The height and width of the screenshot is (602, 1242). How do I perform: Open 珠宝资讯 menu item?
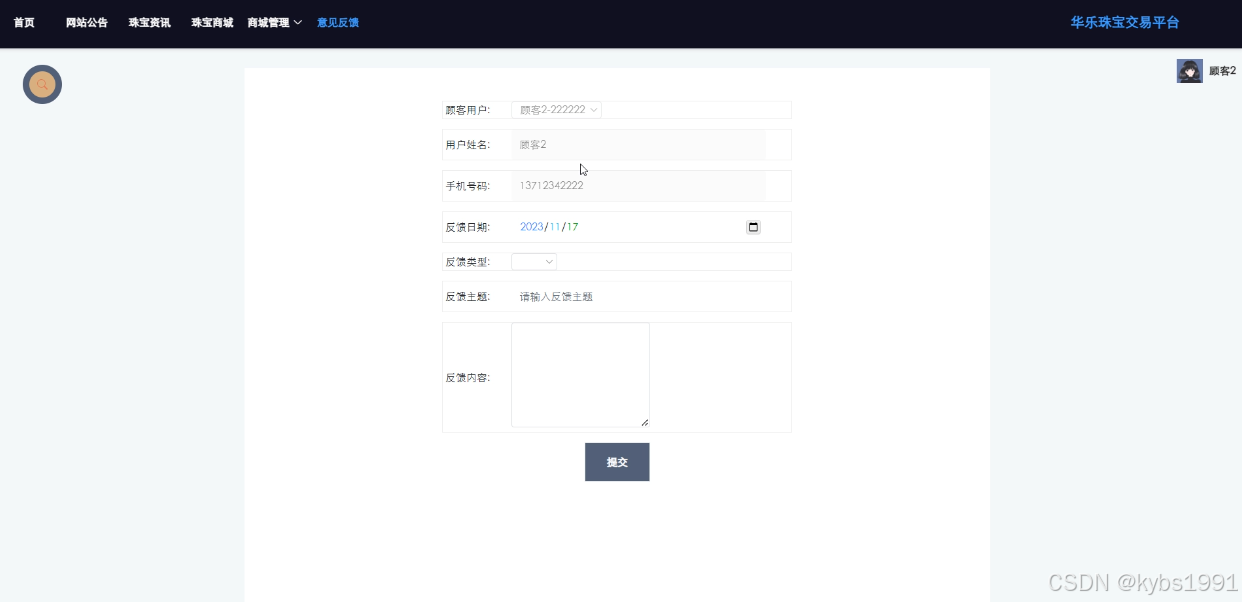coord(150,23)
